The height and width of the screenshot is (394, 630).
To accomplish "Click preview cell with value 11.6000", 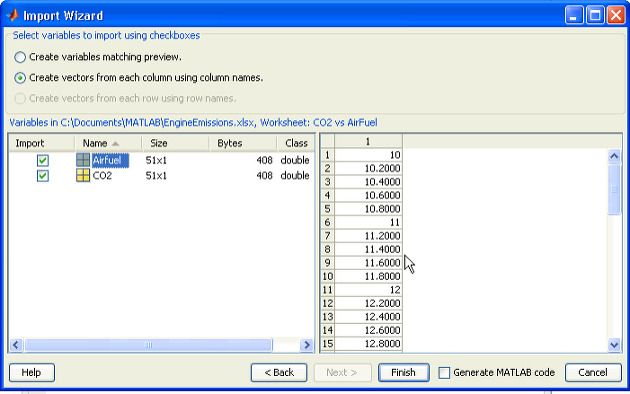I will pos(368,263).
